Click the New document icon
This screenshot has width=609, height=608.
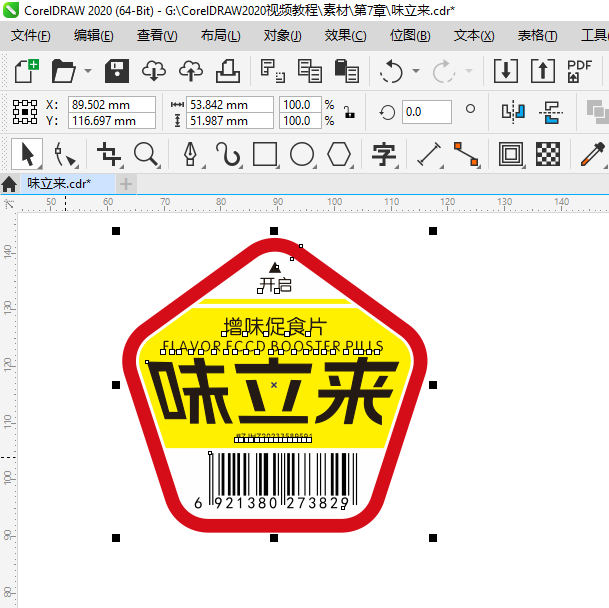[26, 71]
